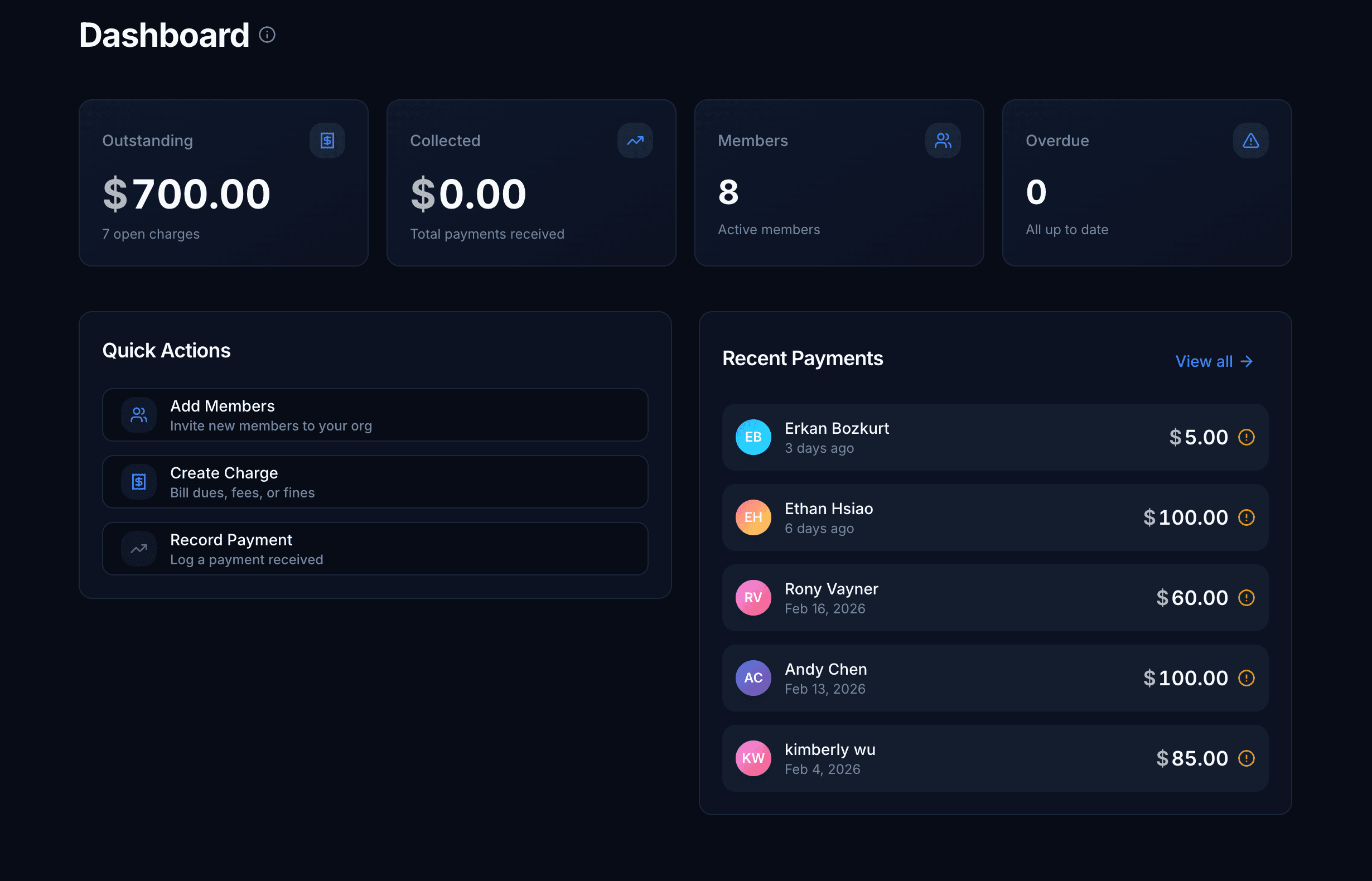Click View all to see every payment
1372x881 pixels.
1214,361
